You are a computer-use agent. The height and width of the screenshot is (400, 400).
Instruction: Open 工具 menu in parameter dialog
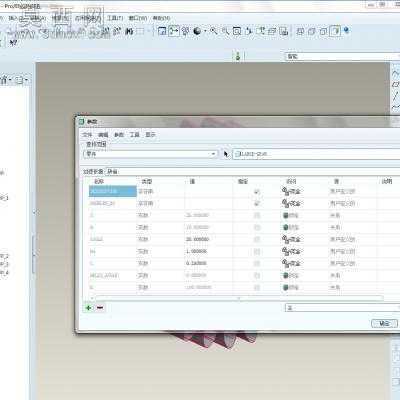point(135,135)
